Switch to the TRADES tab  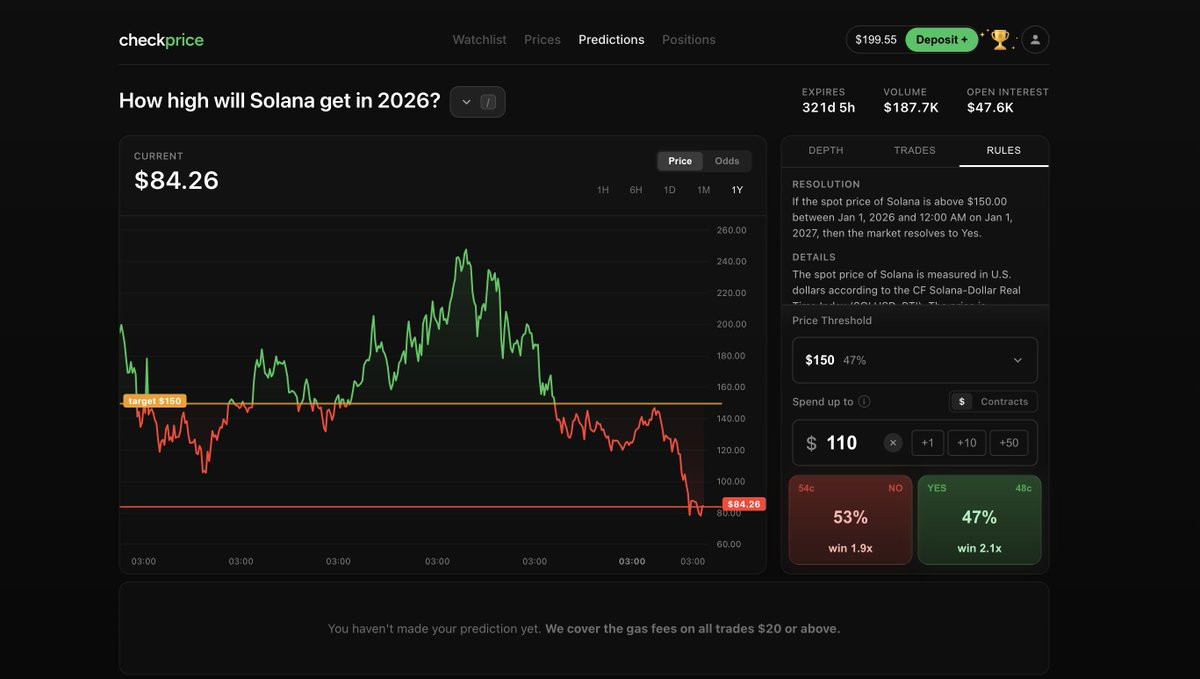915,150
